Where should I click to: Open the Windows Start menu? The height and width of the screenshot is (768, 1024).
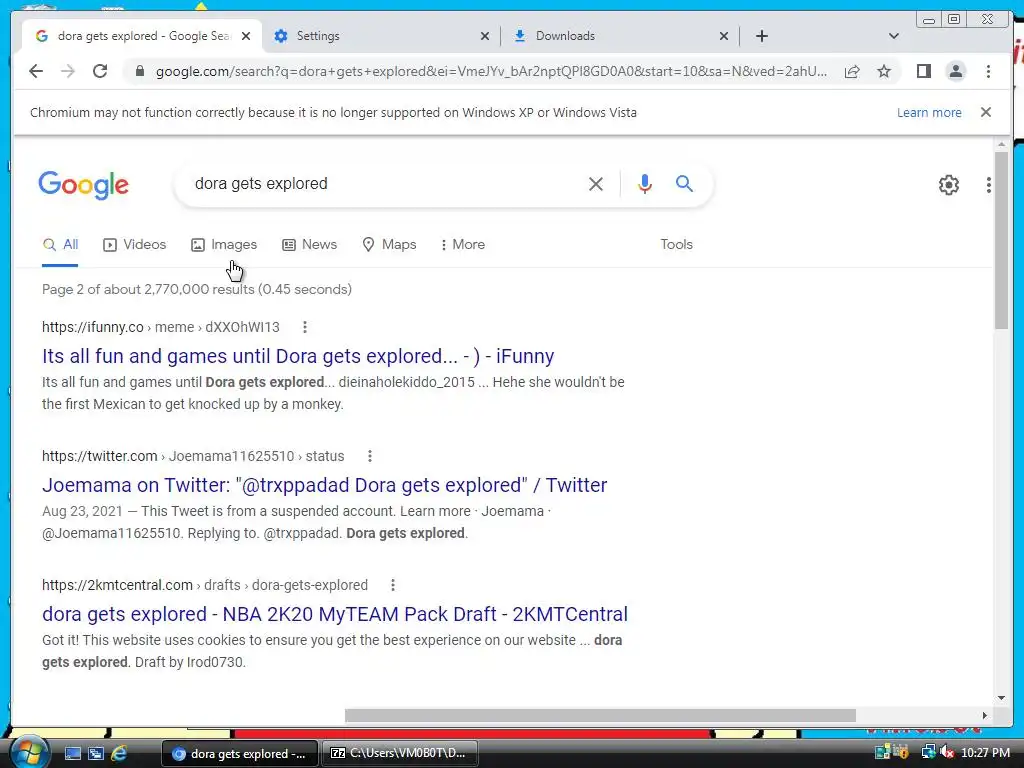pos(28,752)
